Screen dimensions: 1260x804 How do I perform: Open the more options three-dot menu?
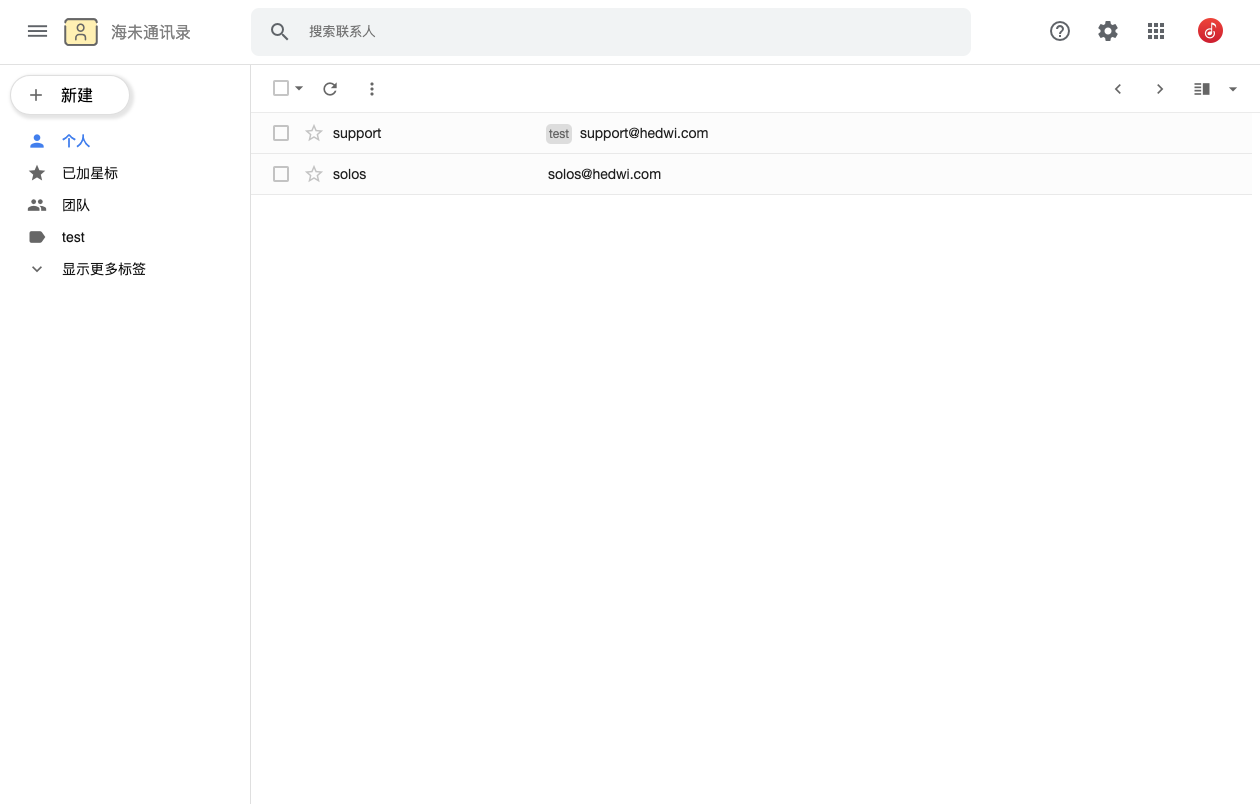click(372, 89)
